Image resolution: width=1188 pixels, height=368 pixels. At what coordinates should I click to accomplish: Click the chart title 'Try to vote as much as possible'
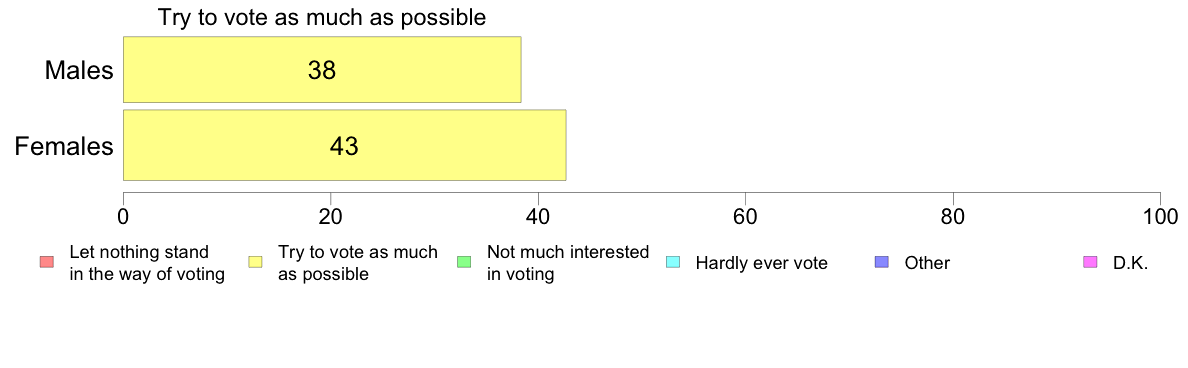[x=322, y=17]
